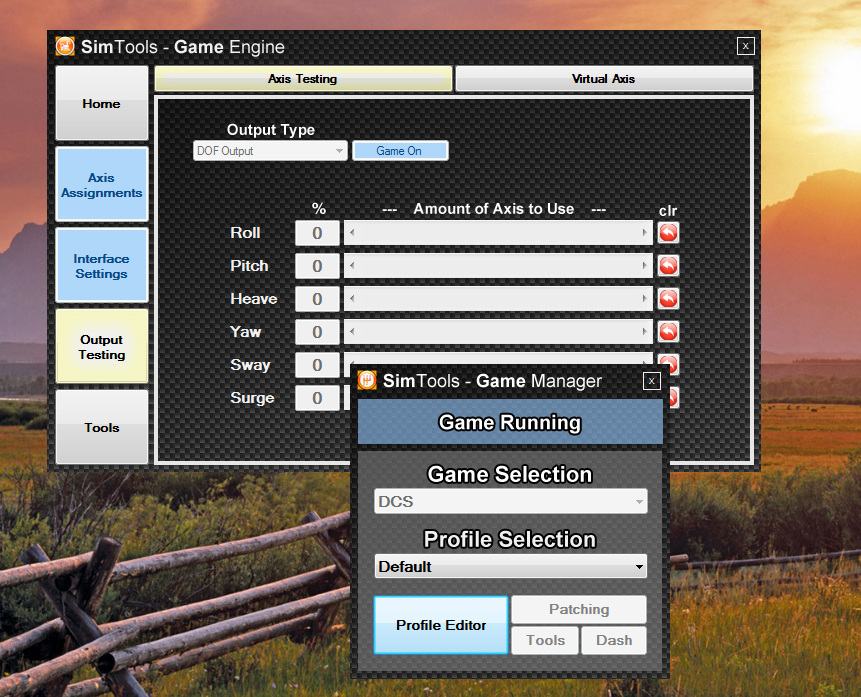Select Output Testing section

tap(102, 347)
